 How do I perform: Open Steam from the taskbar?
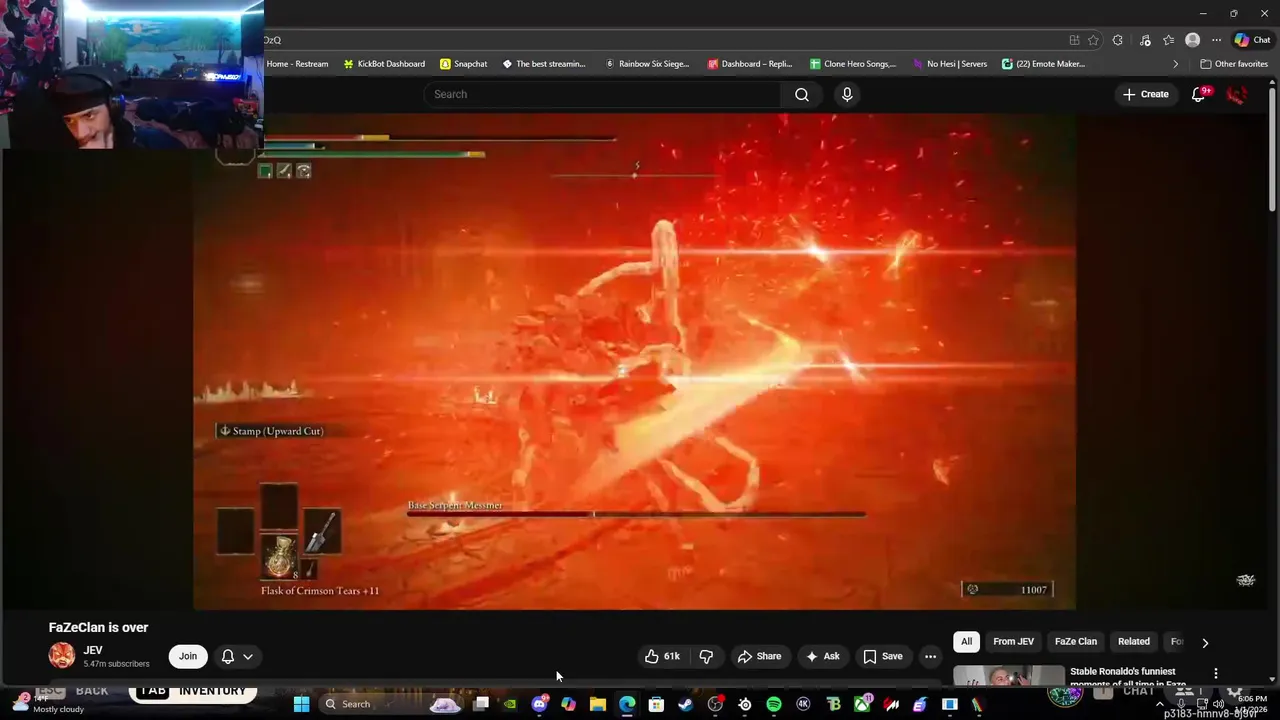point(686,704)
